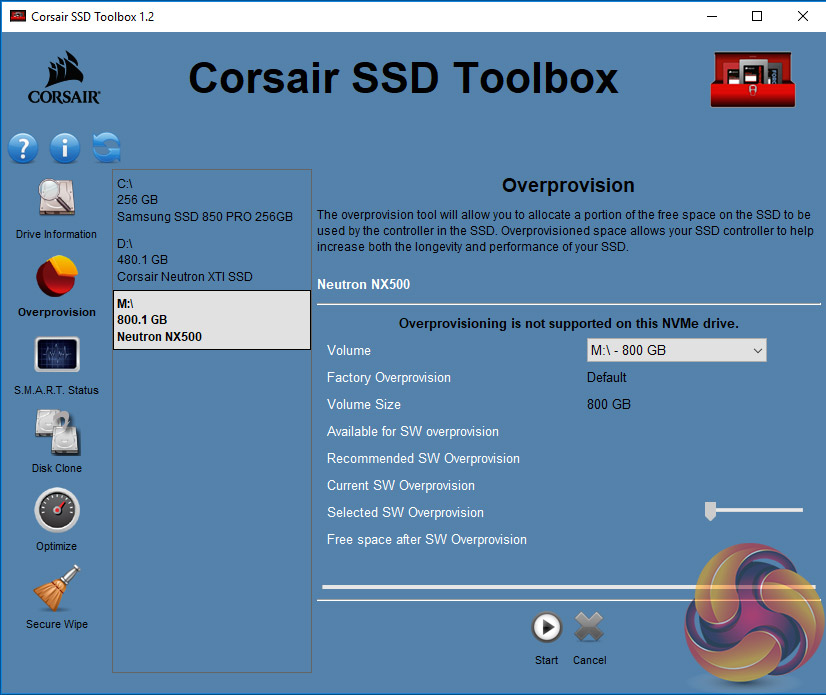Minimize the Corsair SSD Toolbox window
This screenshot has width=826, height=695.
coord(711,17)
